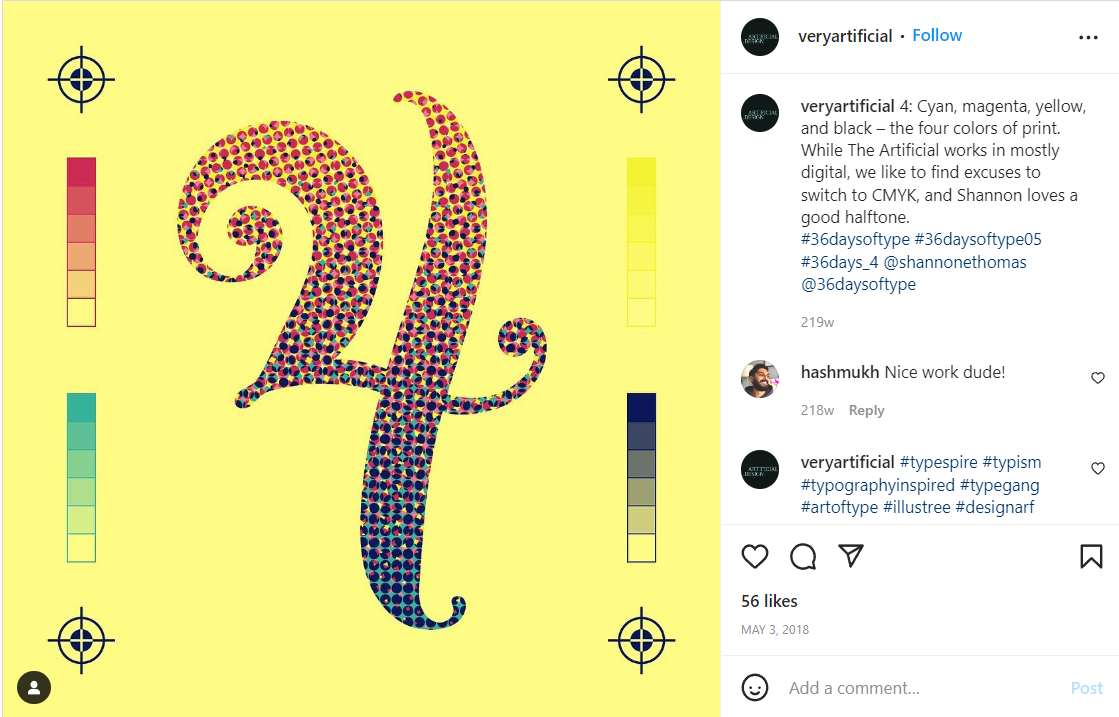Open veryartificial profile avatar in header

(x=760, y=37)
